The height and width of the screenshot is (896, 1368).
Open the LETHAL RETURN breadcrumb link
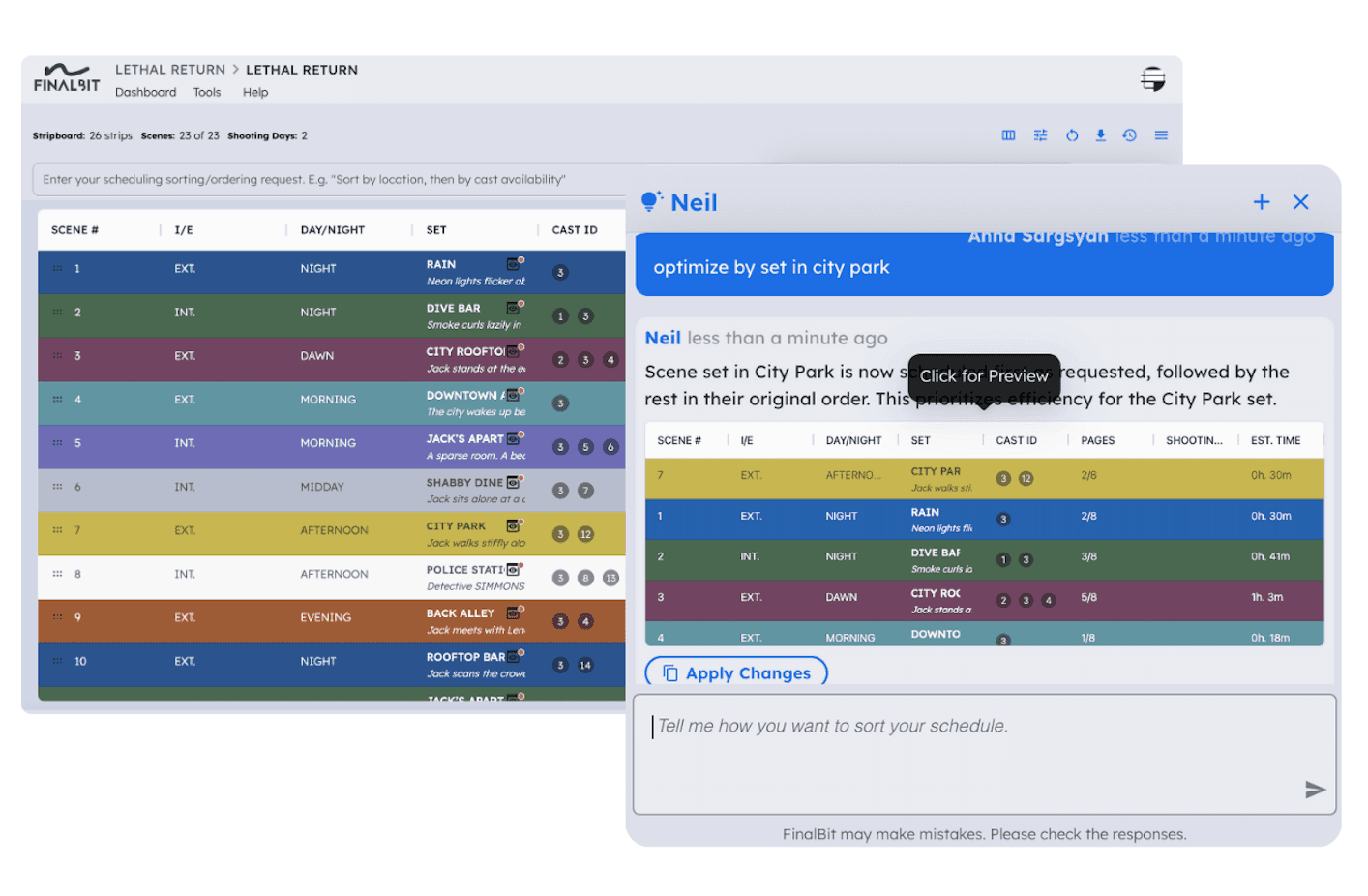(170, 69)
